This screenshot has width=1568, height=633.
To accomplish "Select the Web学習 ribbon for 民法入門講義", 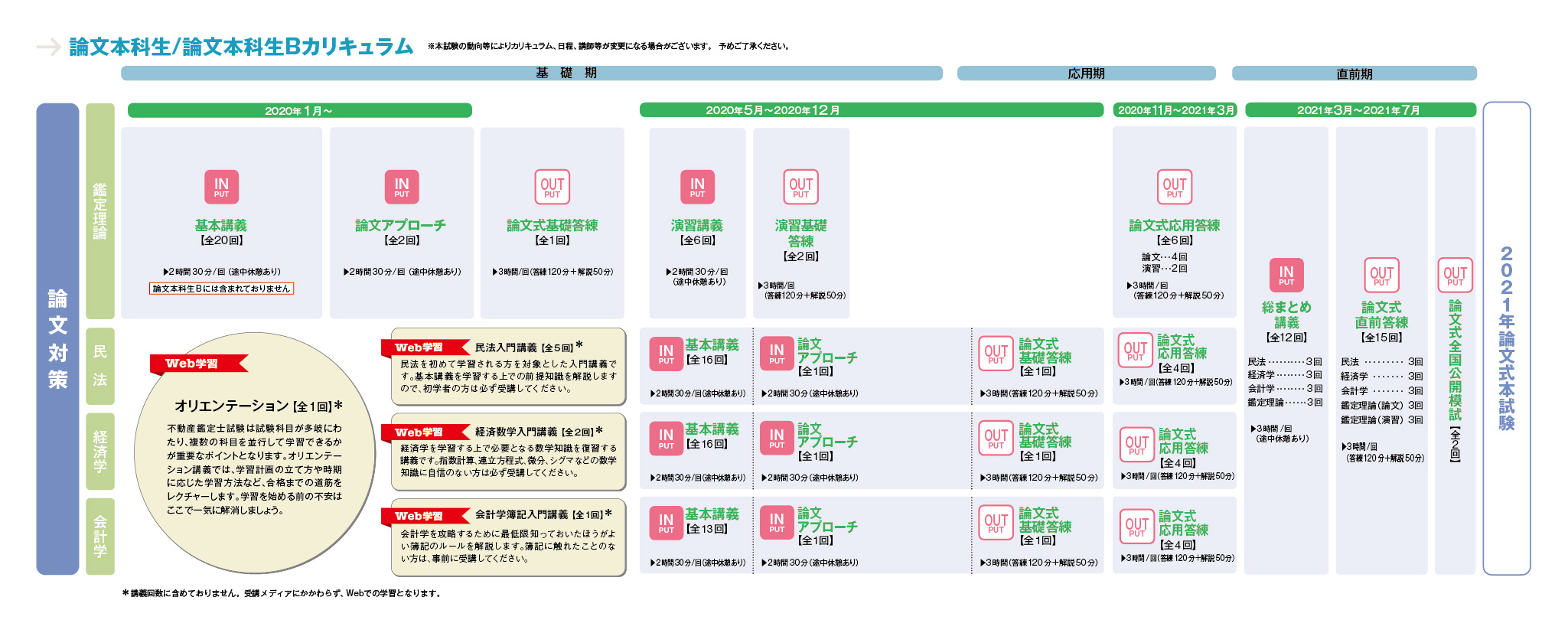I will 423,347.
